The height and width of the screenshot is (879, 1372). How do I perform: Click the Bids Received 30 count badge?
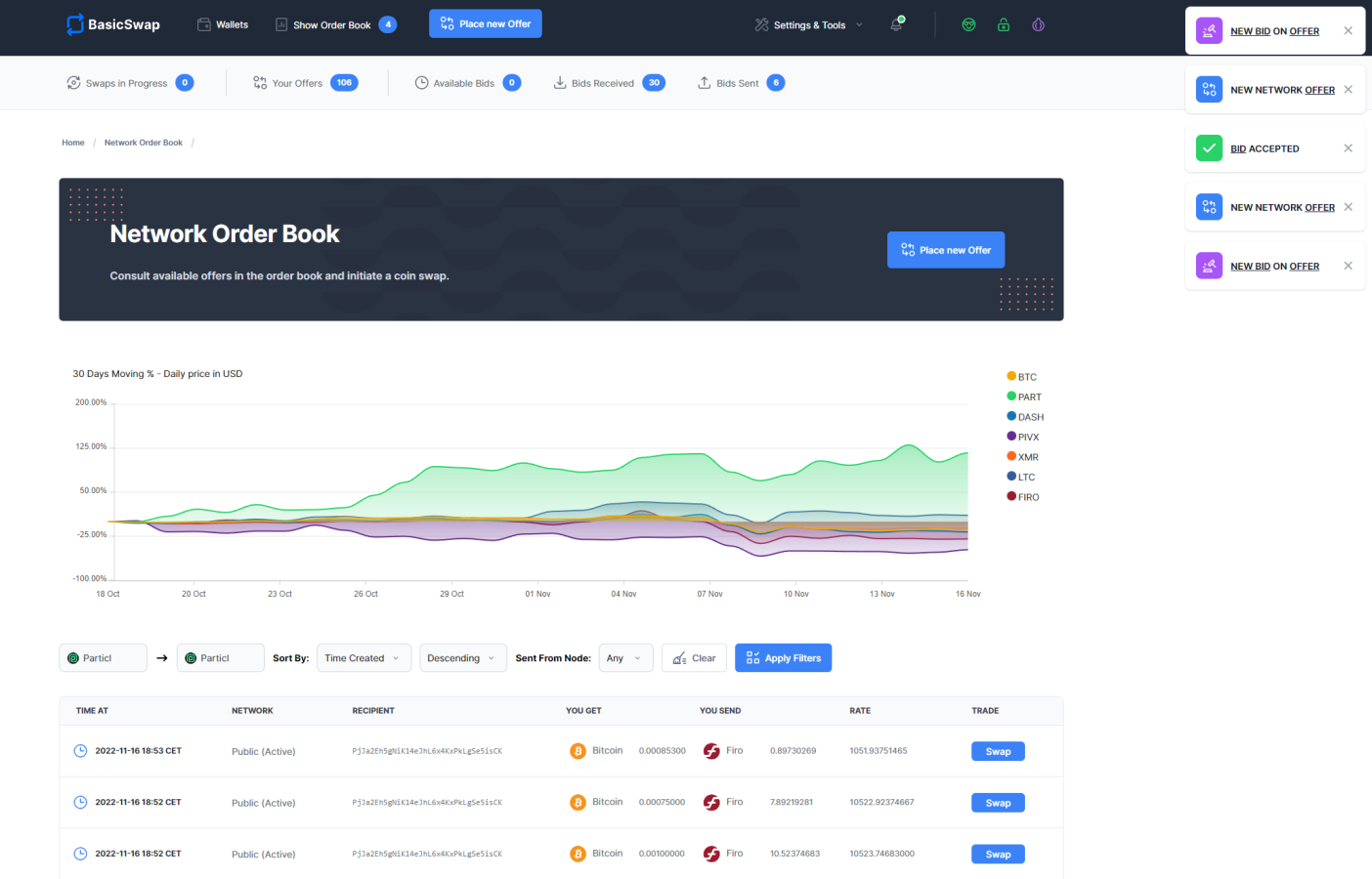[654, 83]
